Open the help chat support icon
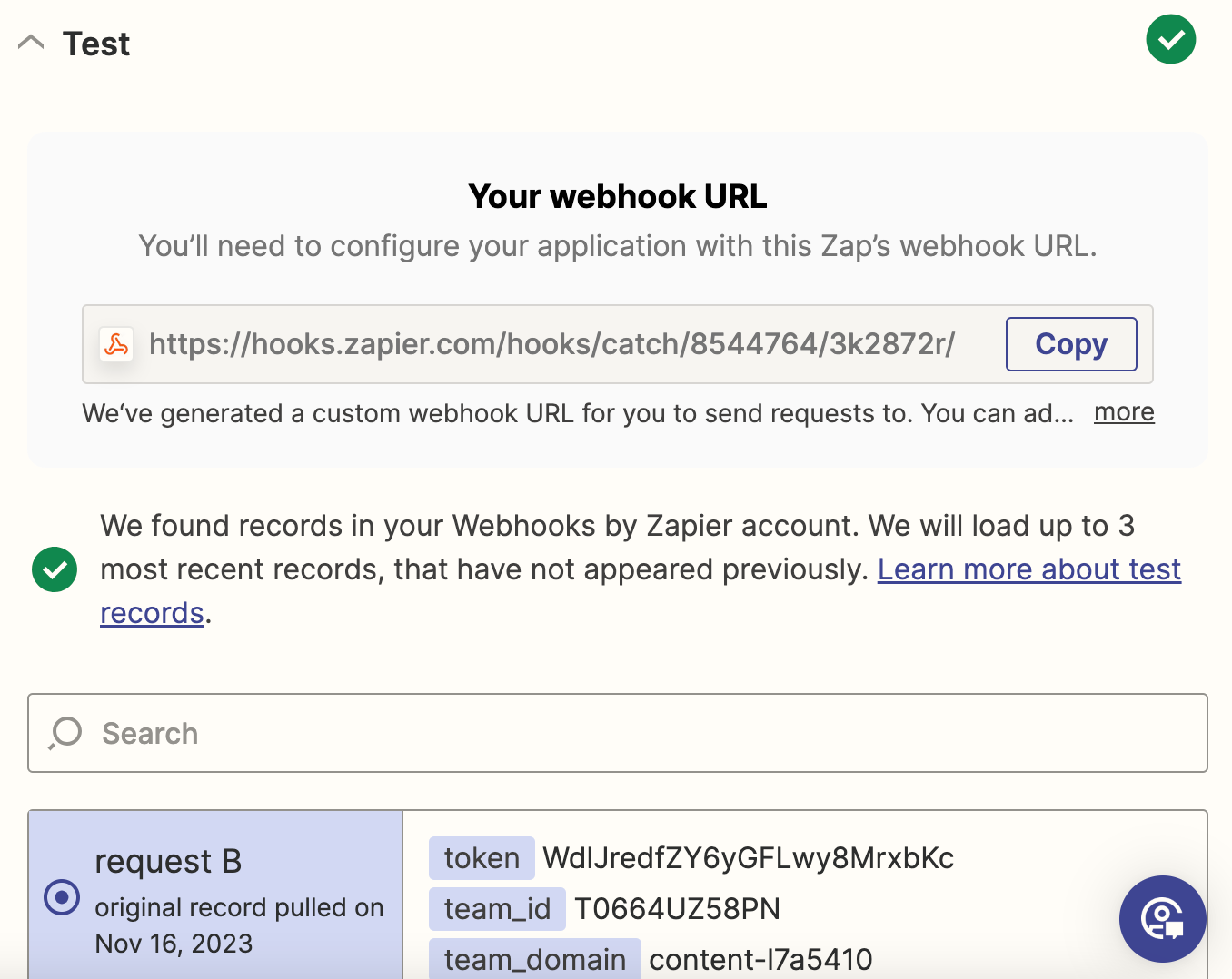The height and width of the screenshot is (979, 1232). pyautogui.click(x=1163, y=919)
